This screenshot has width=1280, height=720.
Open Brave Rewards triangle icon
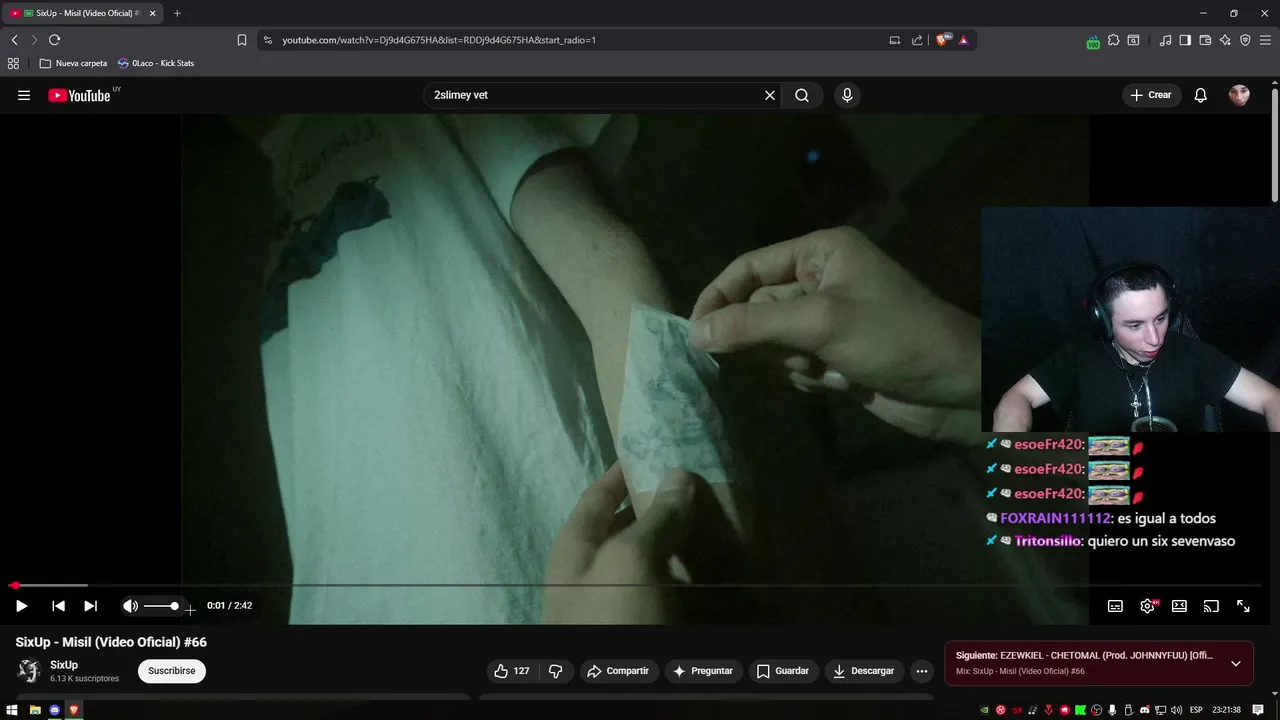[x=963, y=40]
